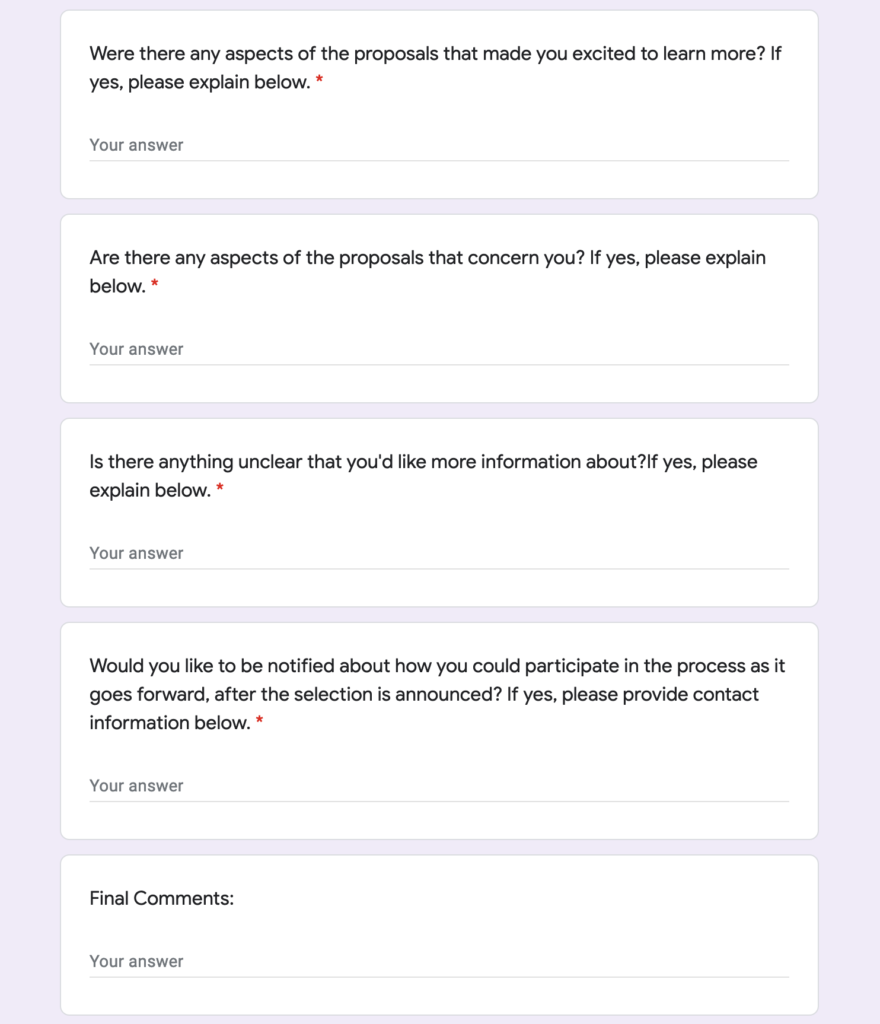880x1024 pixels.
Task: Click the 'be notified' participation question text
Action: [437, 694]
